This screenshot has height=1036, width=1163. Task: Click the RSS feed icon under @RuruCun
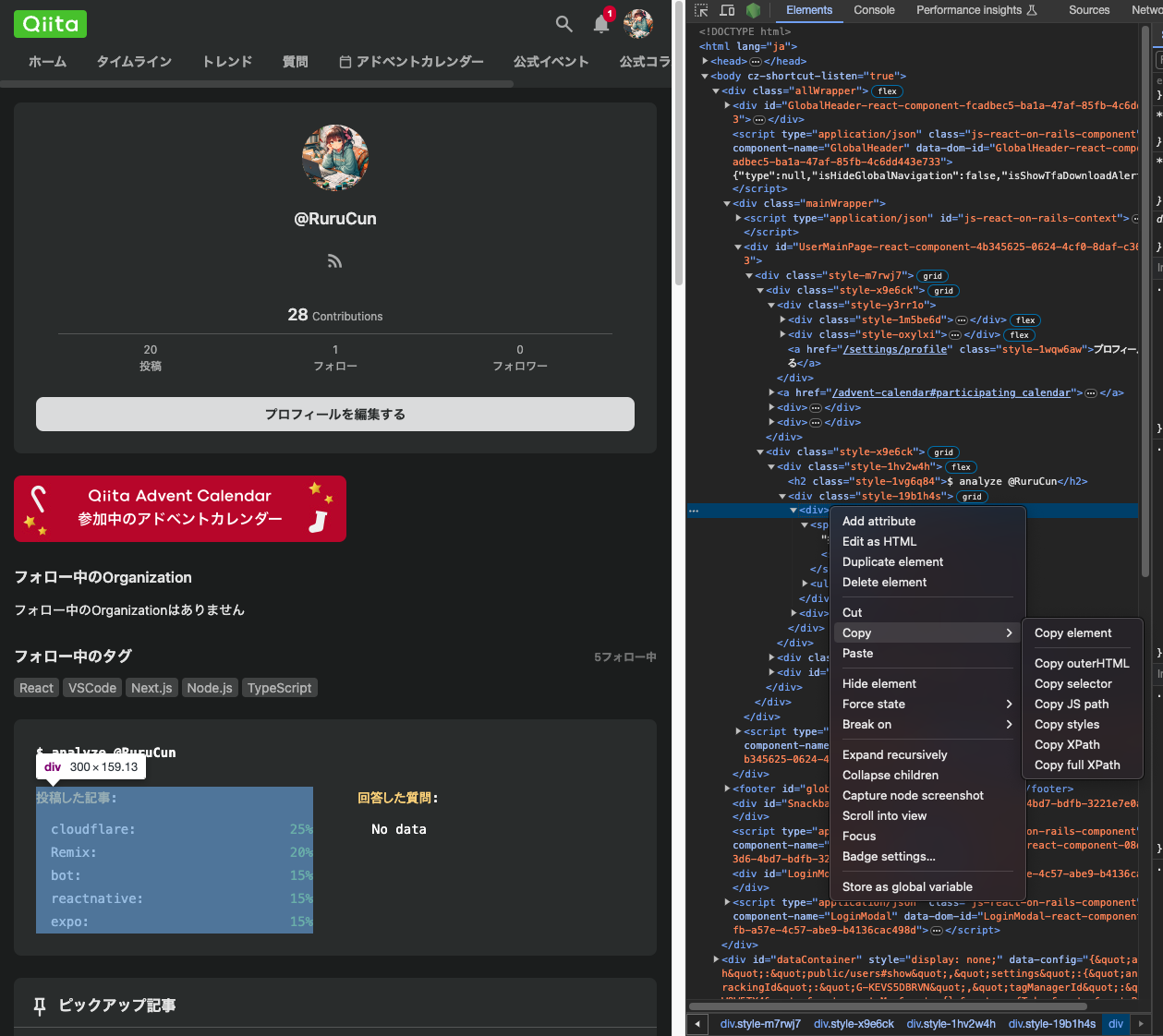[x=334, y=261]
